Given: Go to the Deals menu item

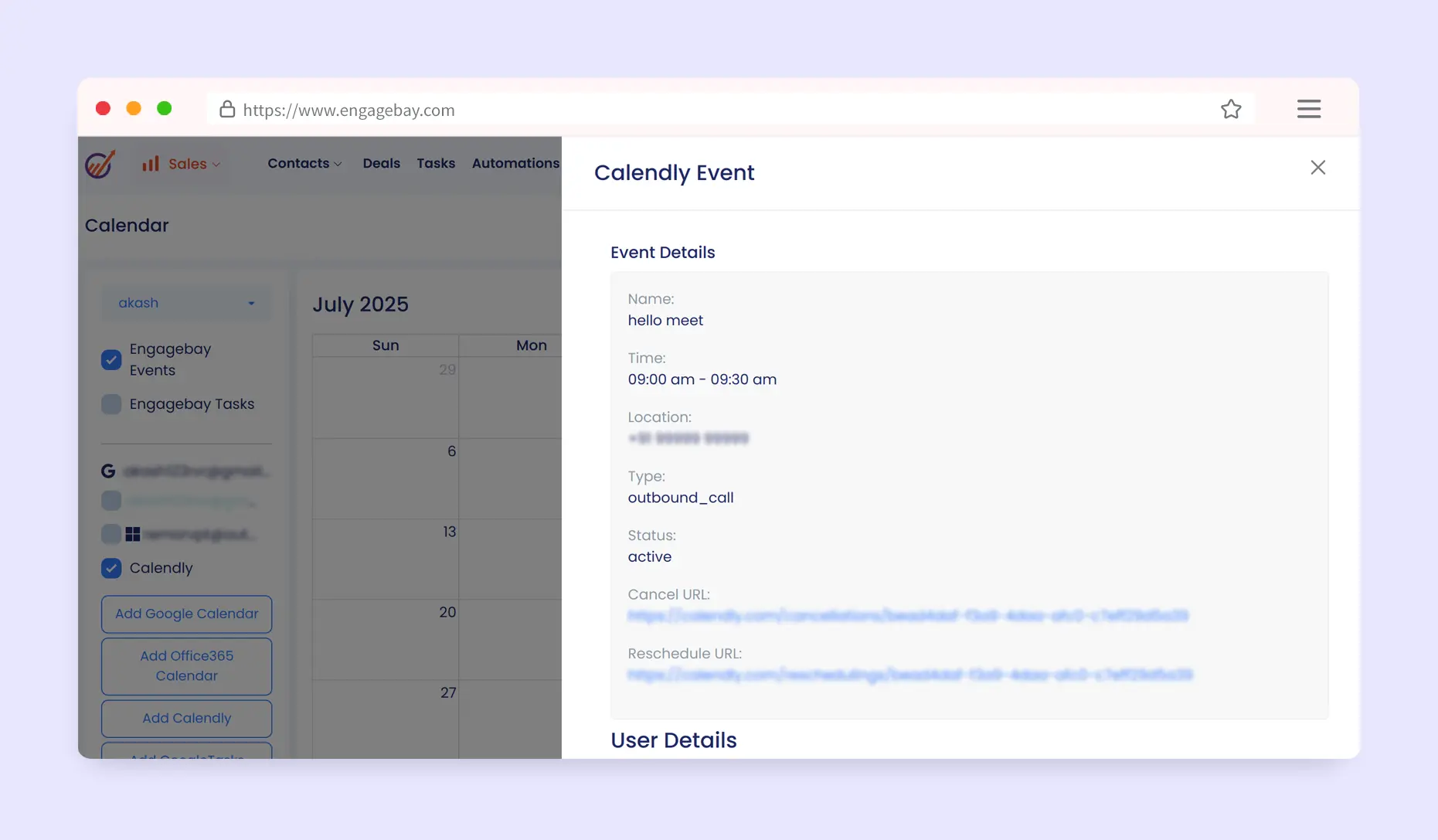Looking at the screenshot, I should point(381,164).
